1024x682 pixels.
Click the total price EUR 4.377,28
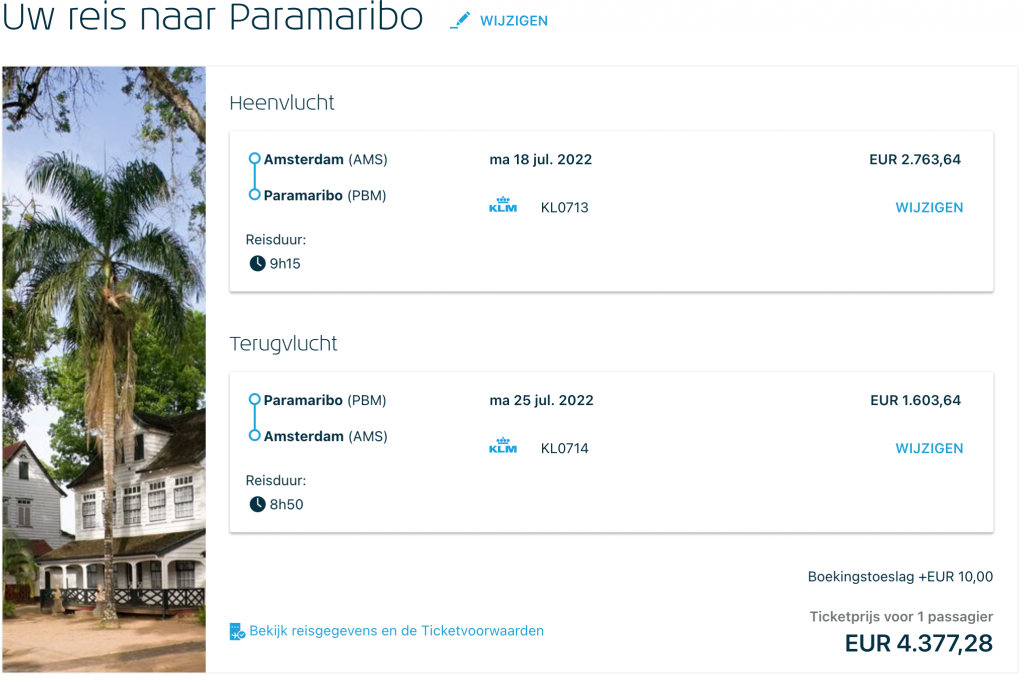(x=919, y=644)
